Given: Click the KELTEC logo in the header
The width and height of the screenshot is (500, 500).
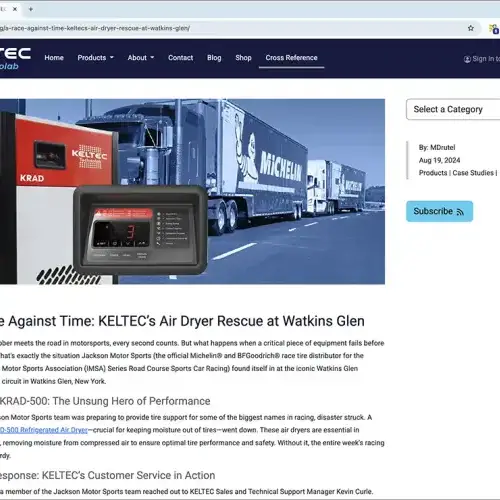Looking at the screenshot, I should pyautogui.click(x=15, y=59).
